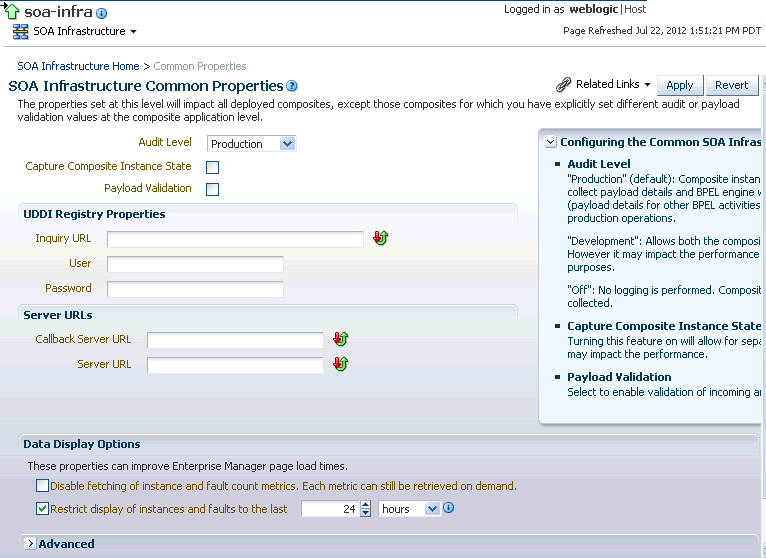Decrease the restrict display value with down arrow
Screen dimensions: 766x558
(365, 513)
